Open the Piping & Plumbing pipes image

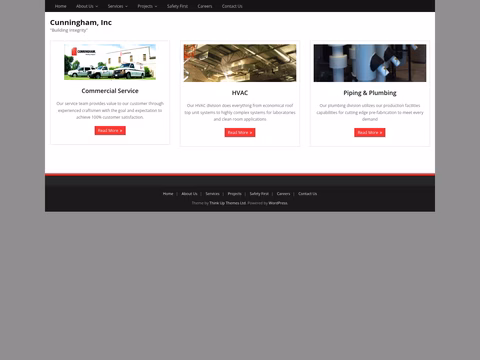[x=370, y=63]
